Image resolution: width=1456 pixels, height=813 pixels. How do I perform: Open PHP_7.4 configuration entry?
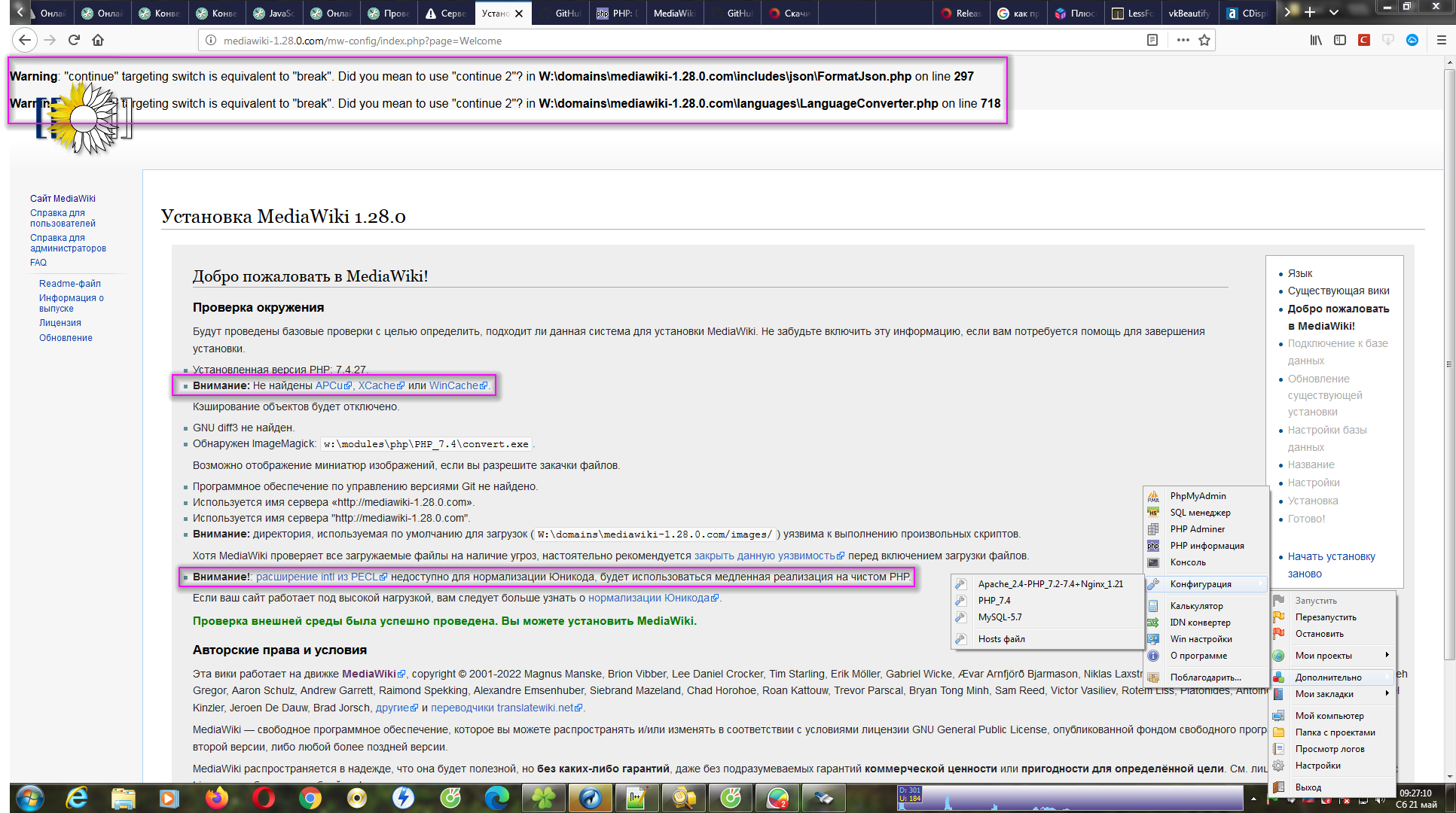(994, 601)
